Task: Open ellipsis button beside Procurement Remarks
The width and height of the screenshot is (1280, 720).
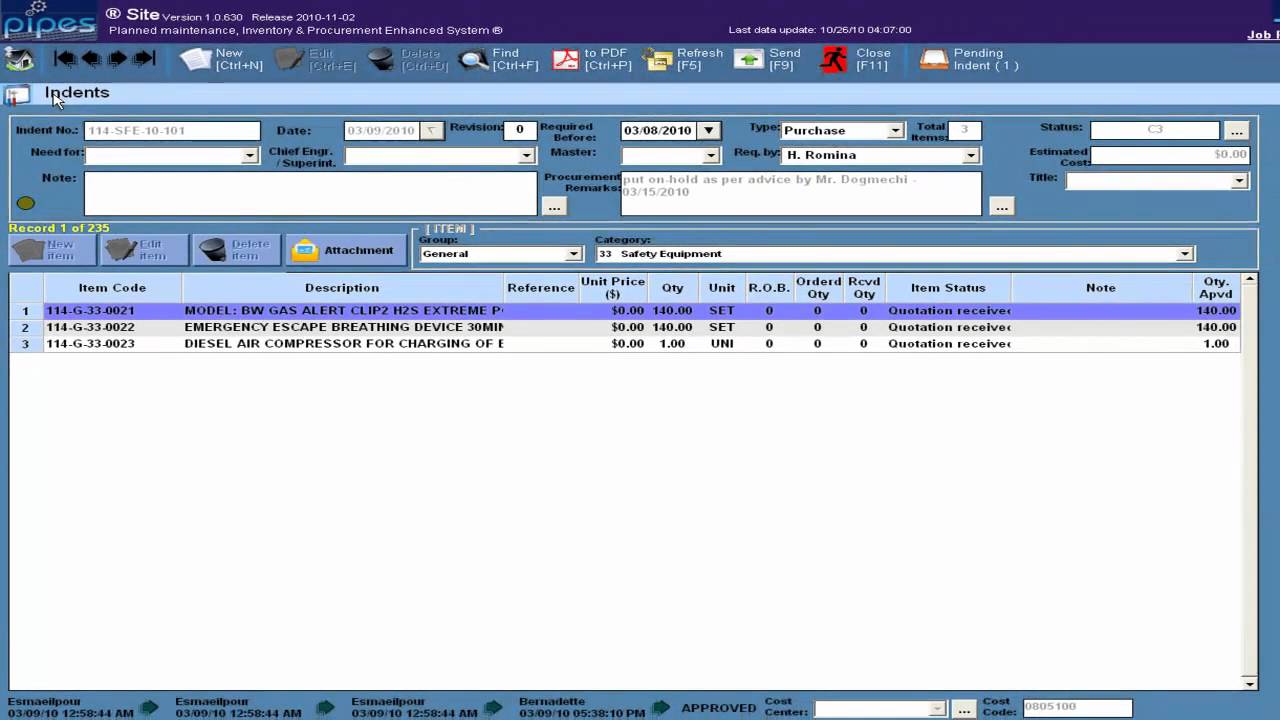Action: coord(1002,206)
